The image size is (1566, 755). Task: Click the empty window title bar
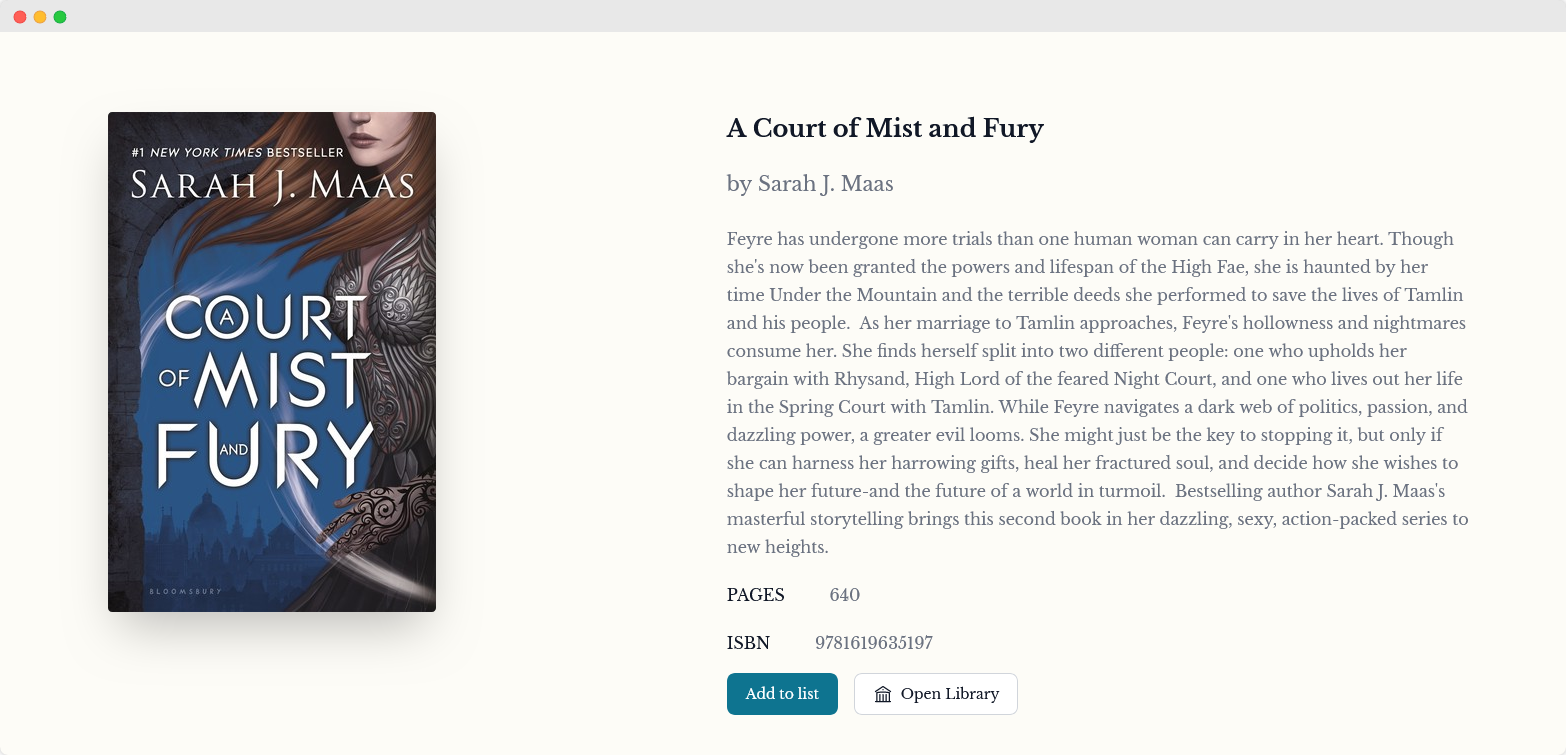pos(783,17)
